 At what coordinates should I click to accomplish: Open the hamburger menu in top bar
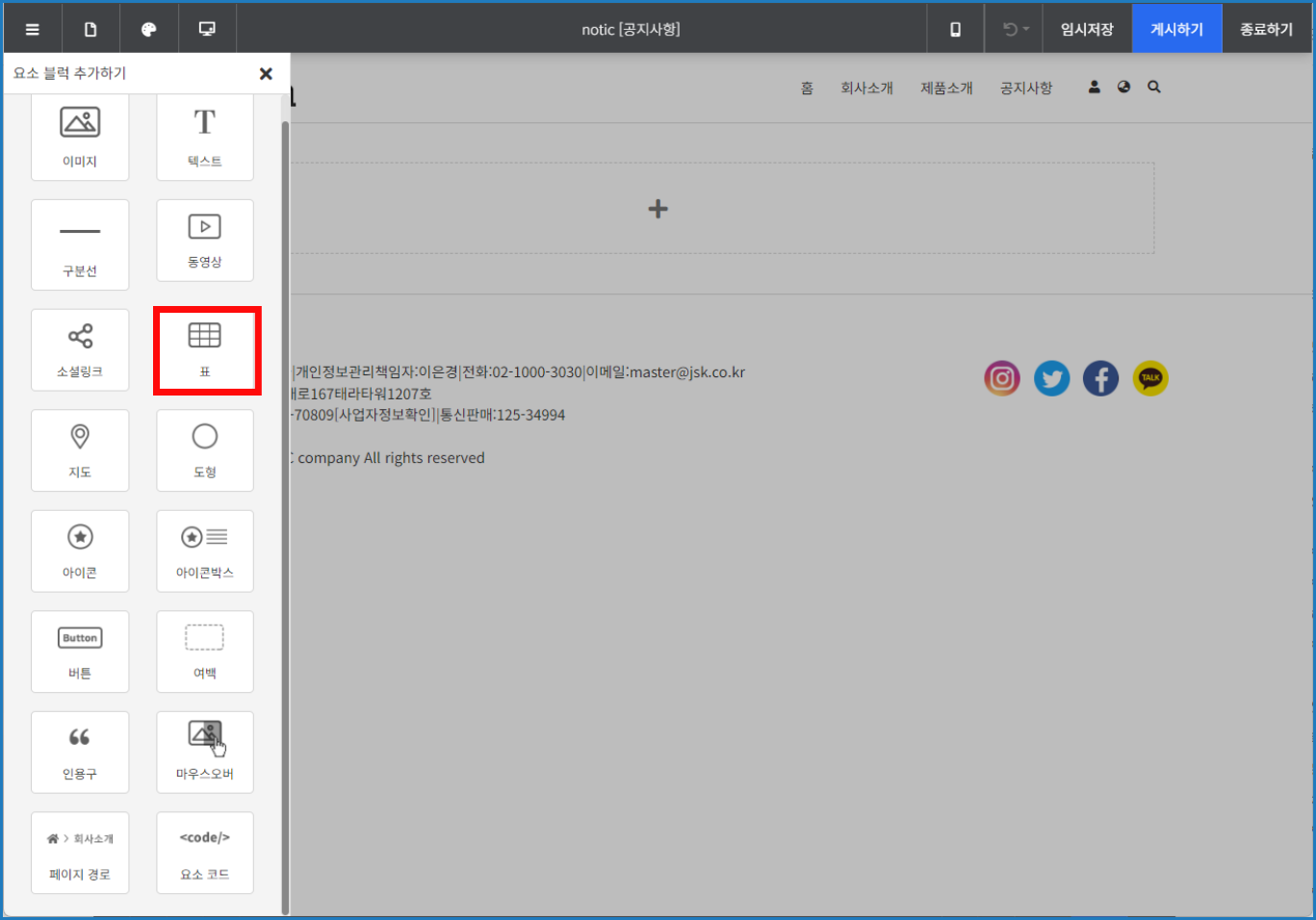click(x=33, y=29)
